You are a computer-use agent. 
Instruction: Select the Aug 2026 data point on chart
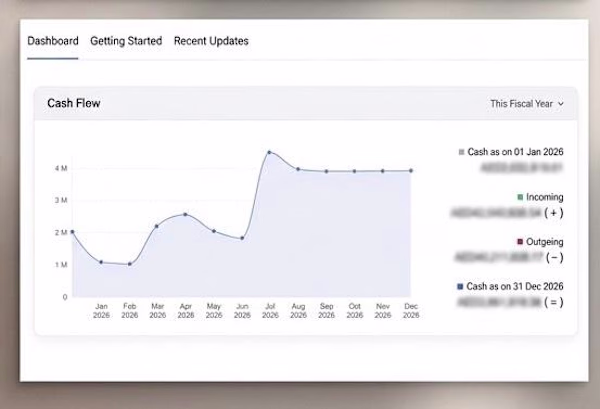click(x=298, y=169)
